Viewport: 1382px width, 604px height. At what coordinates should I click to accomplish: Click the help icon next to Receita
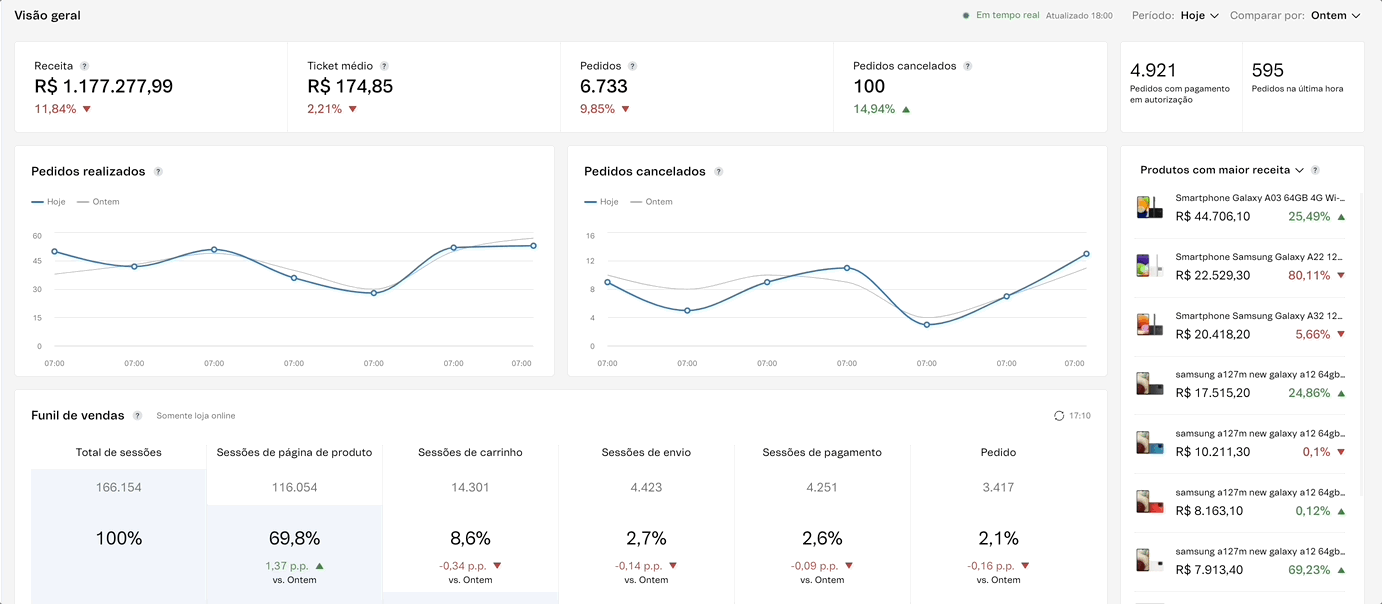tap(84, 66)
